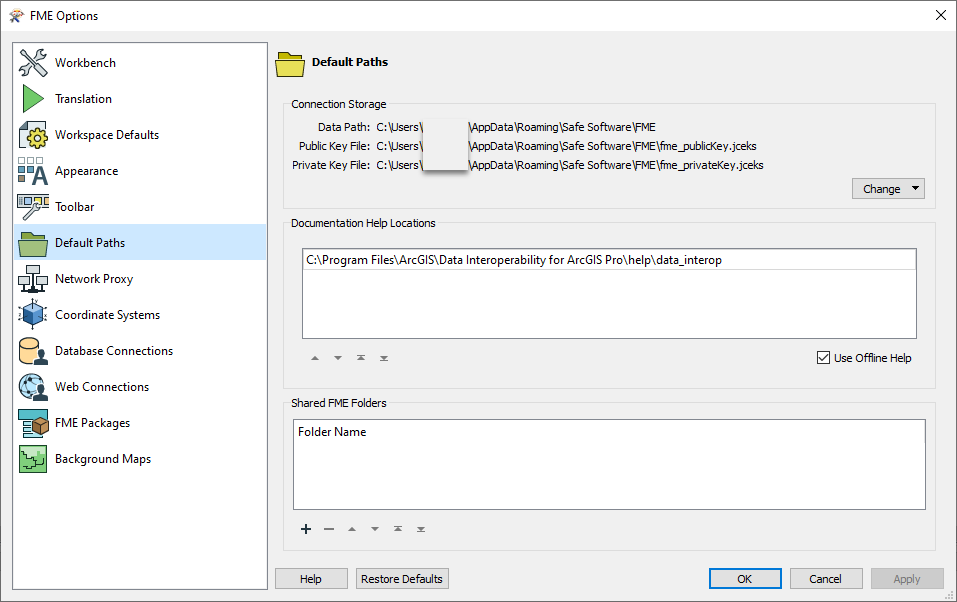
Task: Click the Help button
Action: point(311,579)
